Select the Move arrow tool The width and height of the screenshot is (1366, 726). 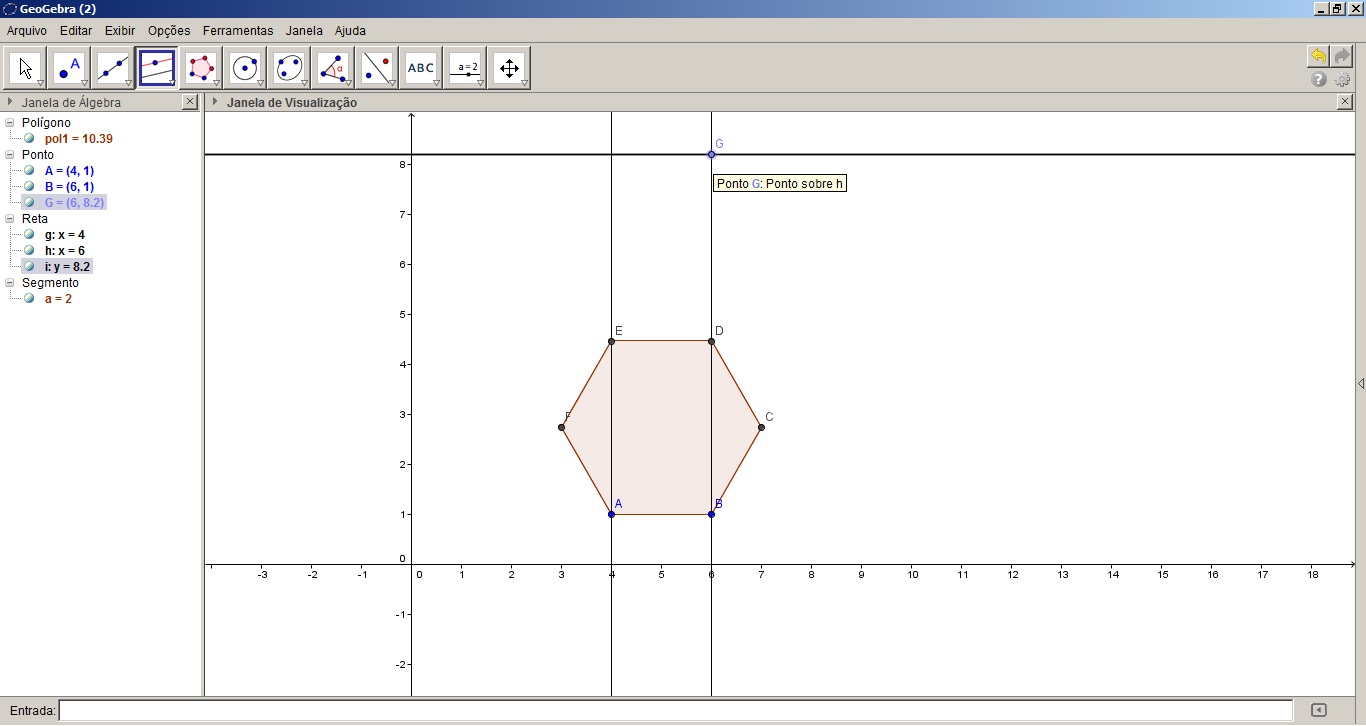click(26, 68)
